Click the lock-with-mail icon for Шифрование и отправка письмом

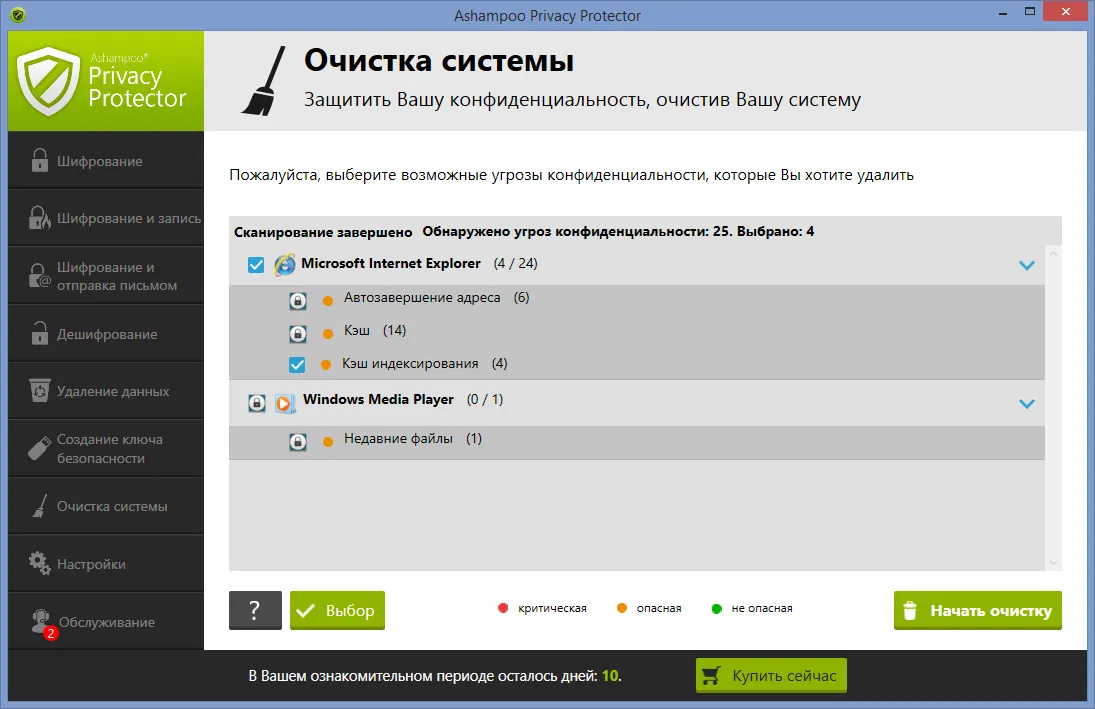(40, 275)
